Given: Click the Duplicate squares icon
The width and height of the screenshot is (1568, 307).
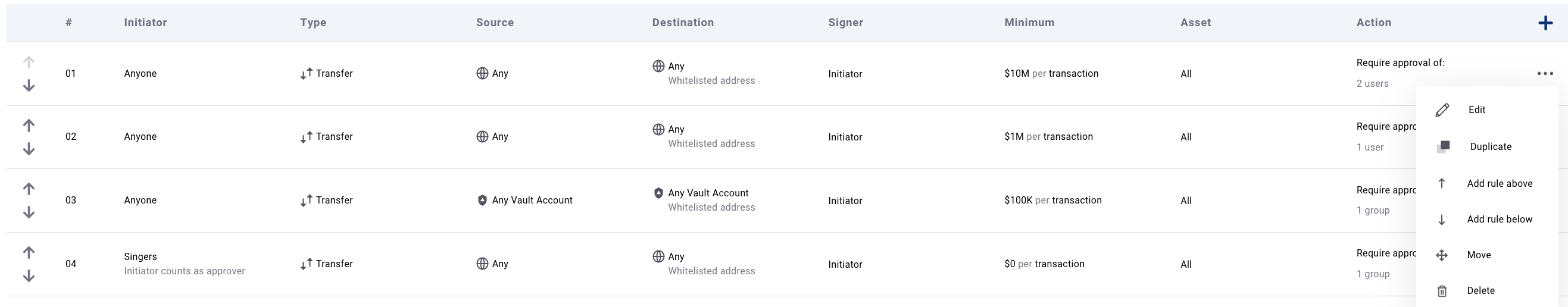Looking at the screenshot, I should [1443, 146].
